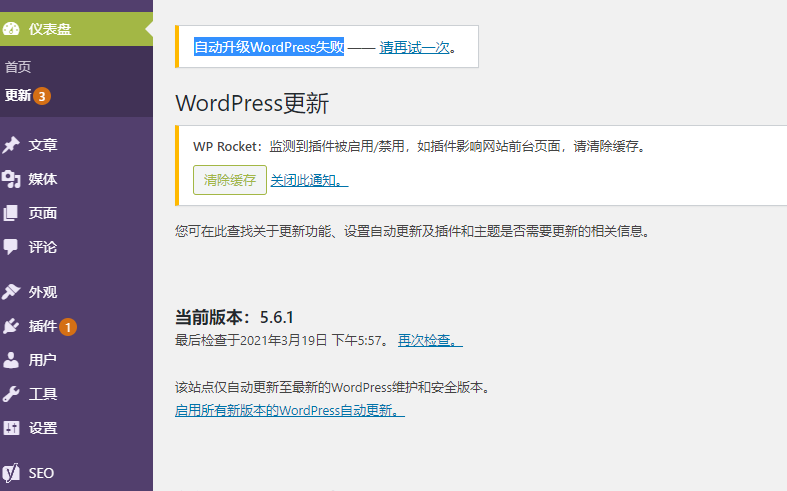Click the wrench icon beside 工具
The height and width of the screenshot is (491, 787).
point(11,394)
